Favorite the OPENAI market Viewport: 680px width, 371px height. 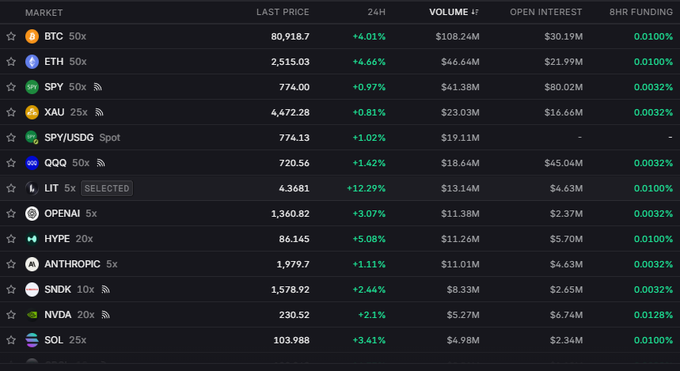point(11,213)
